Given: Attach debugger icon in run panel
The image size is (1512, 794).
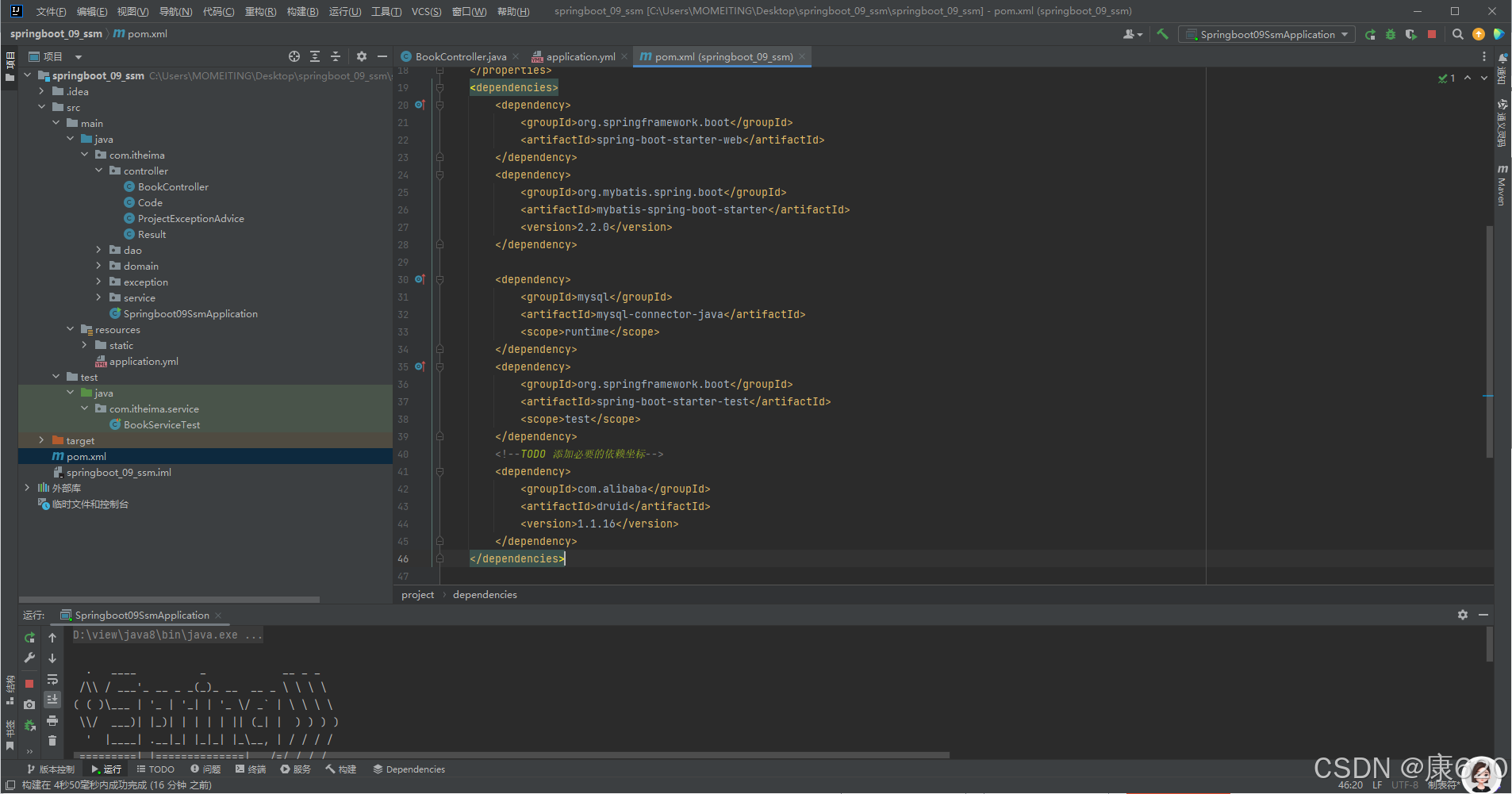Looking at the screenshot, I should coord(29,725).
